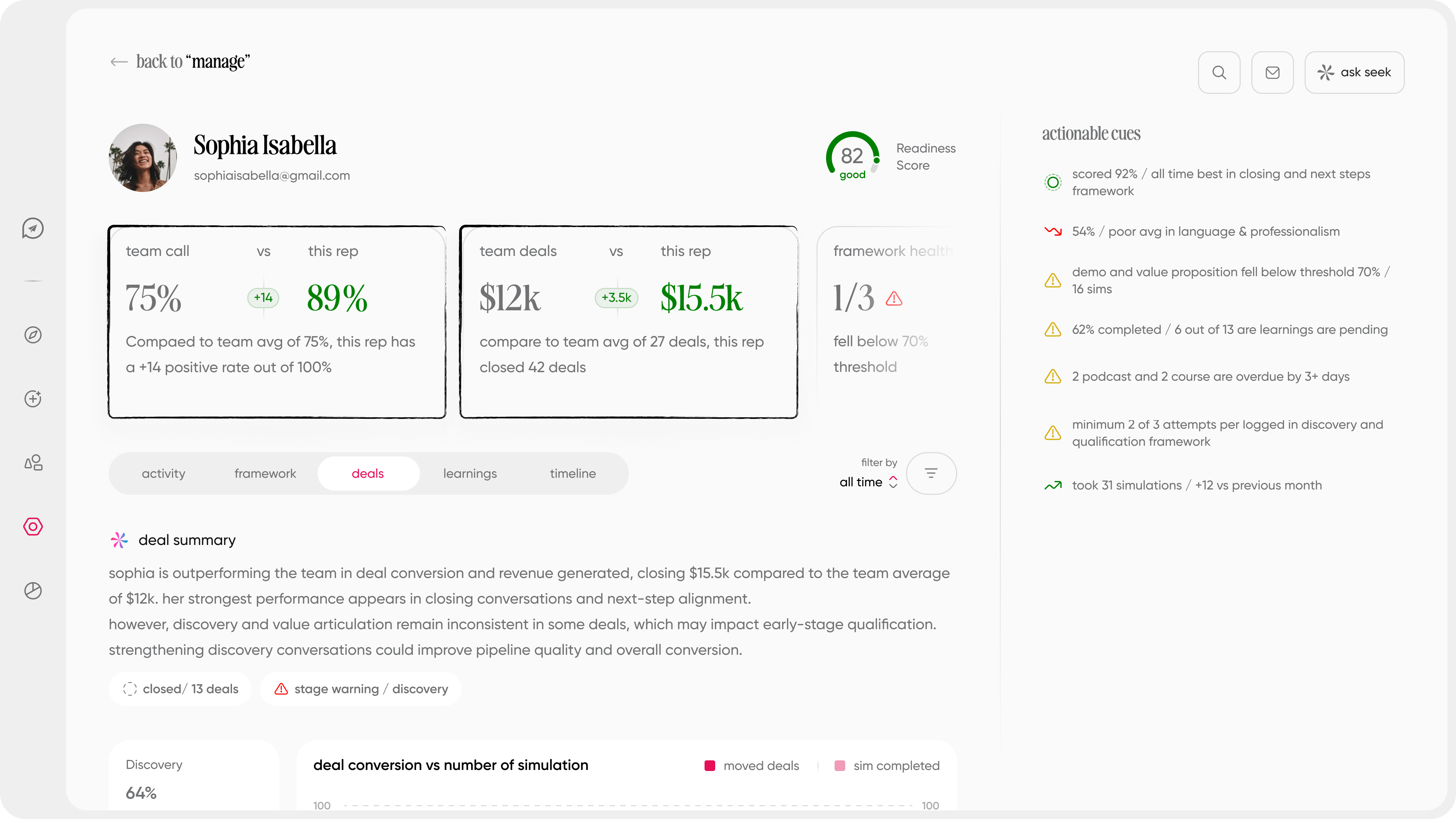Switch to the learnings tab
The height and width of the screenshot is (819, 1456).
pyautogui.click(x=470, y=473)
